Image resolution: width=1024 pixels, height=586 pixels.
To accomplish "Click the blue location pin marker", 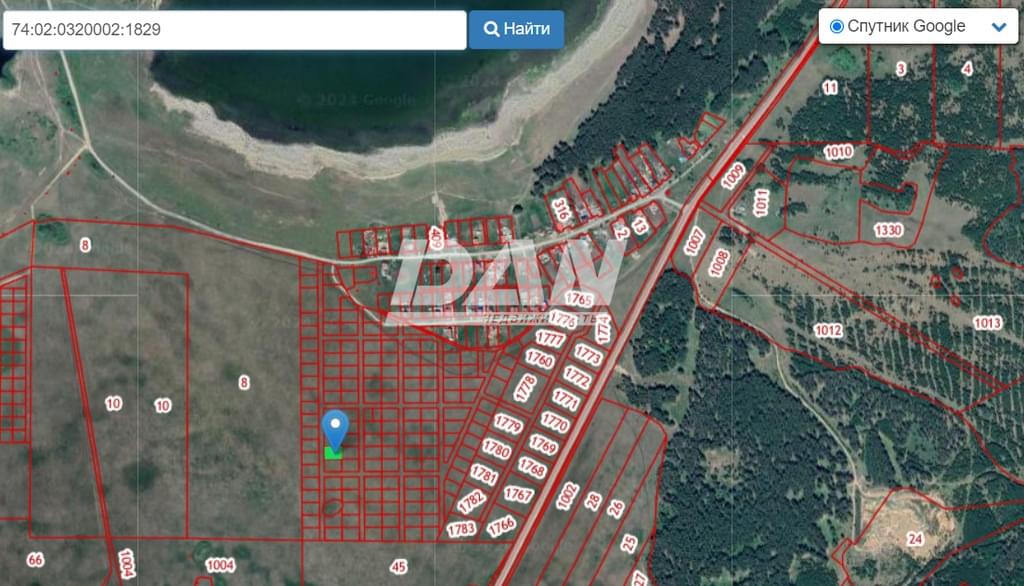I will (335, 429).
